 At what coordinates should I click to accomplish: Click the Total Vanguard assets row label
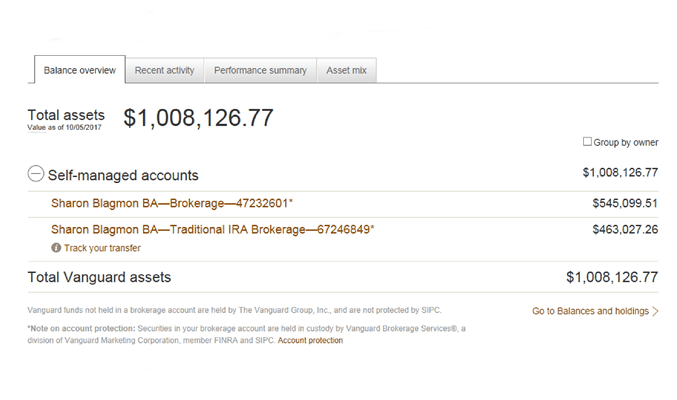coord(99,277)
